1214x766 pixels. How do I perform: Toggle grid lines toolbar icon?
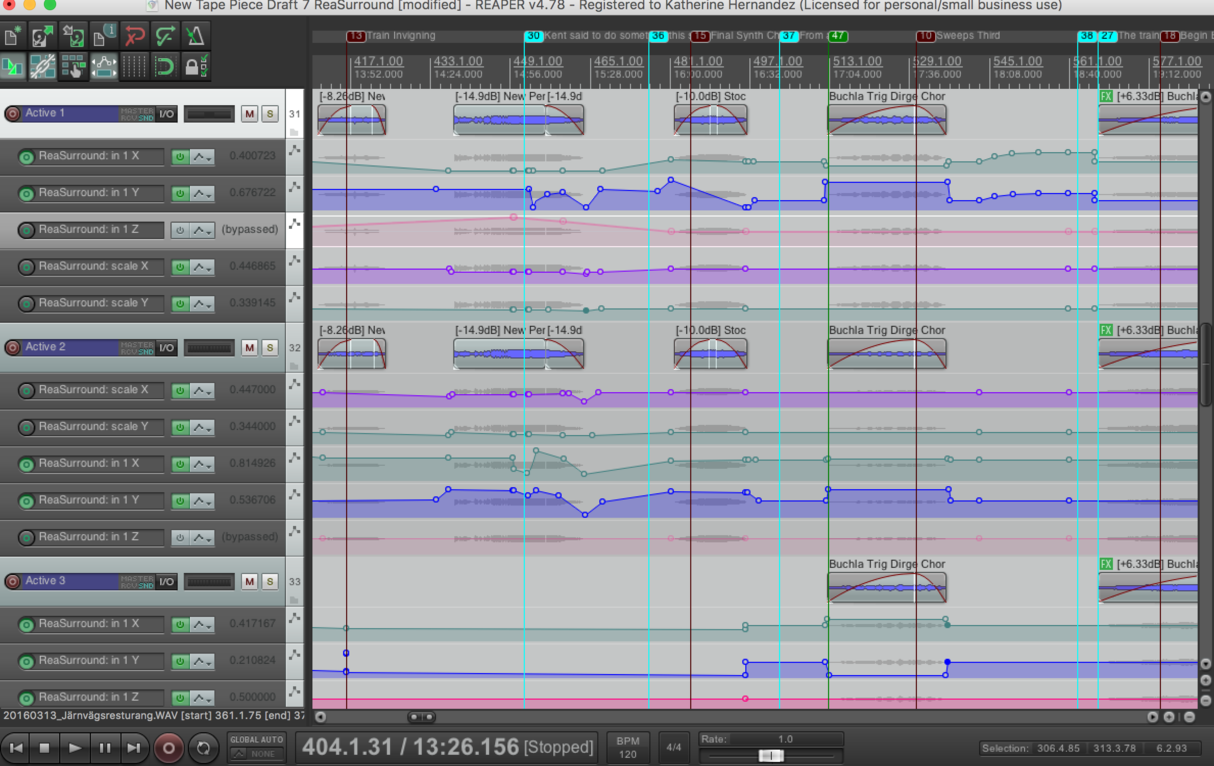click(134, 67)
